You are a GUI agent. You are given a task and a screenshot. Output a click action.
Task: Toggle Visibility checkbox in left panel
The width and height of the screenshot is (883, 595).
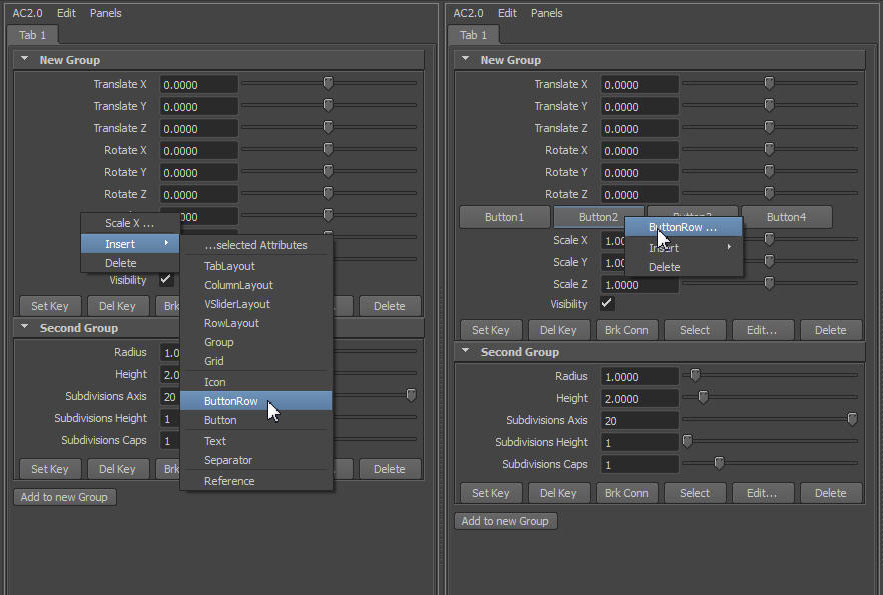tap(166, 280)
